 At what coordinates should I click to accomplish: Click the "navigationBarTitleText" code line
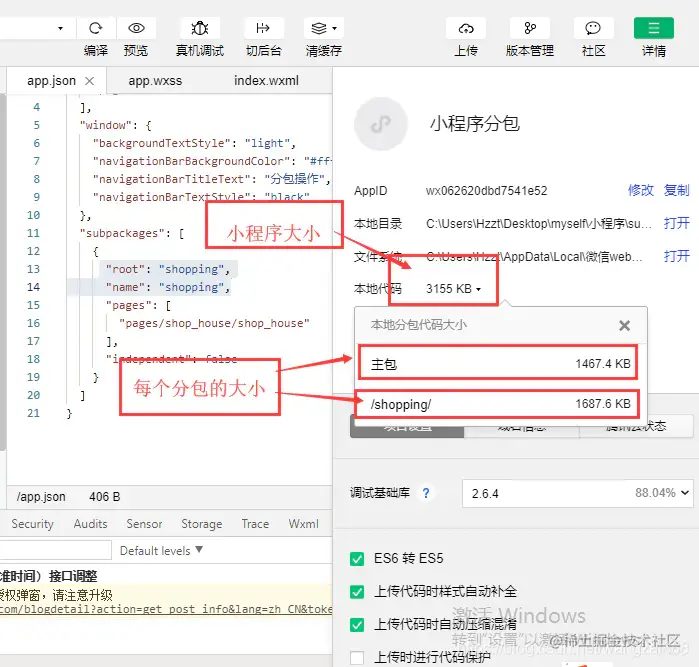point(212,179)
